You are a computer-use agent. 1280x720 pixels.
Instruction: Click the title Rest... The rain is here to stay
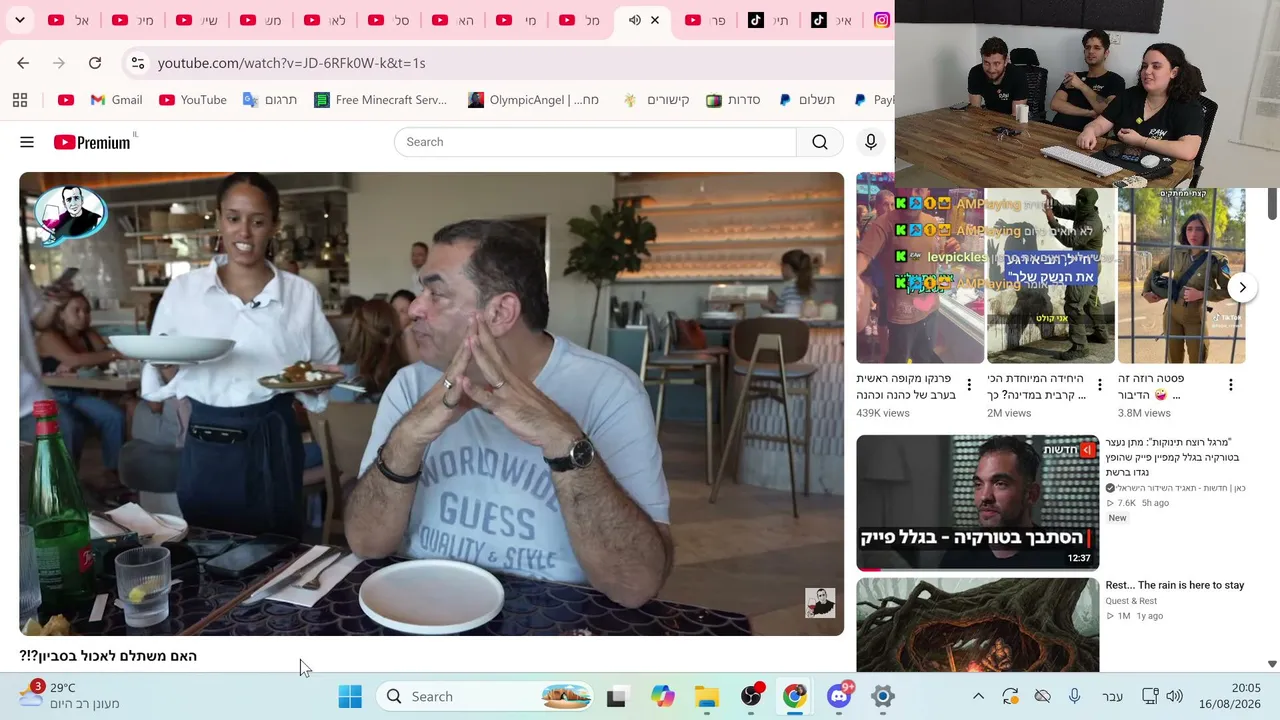click(1175, 585)
